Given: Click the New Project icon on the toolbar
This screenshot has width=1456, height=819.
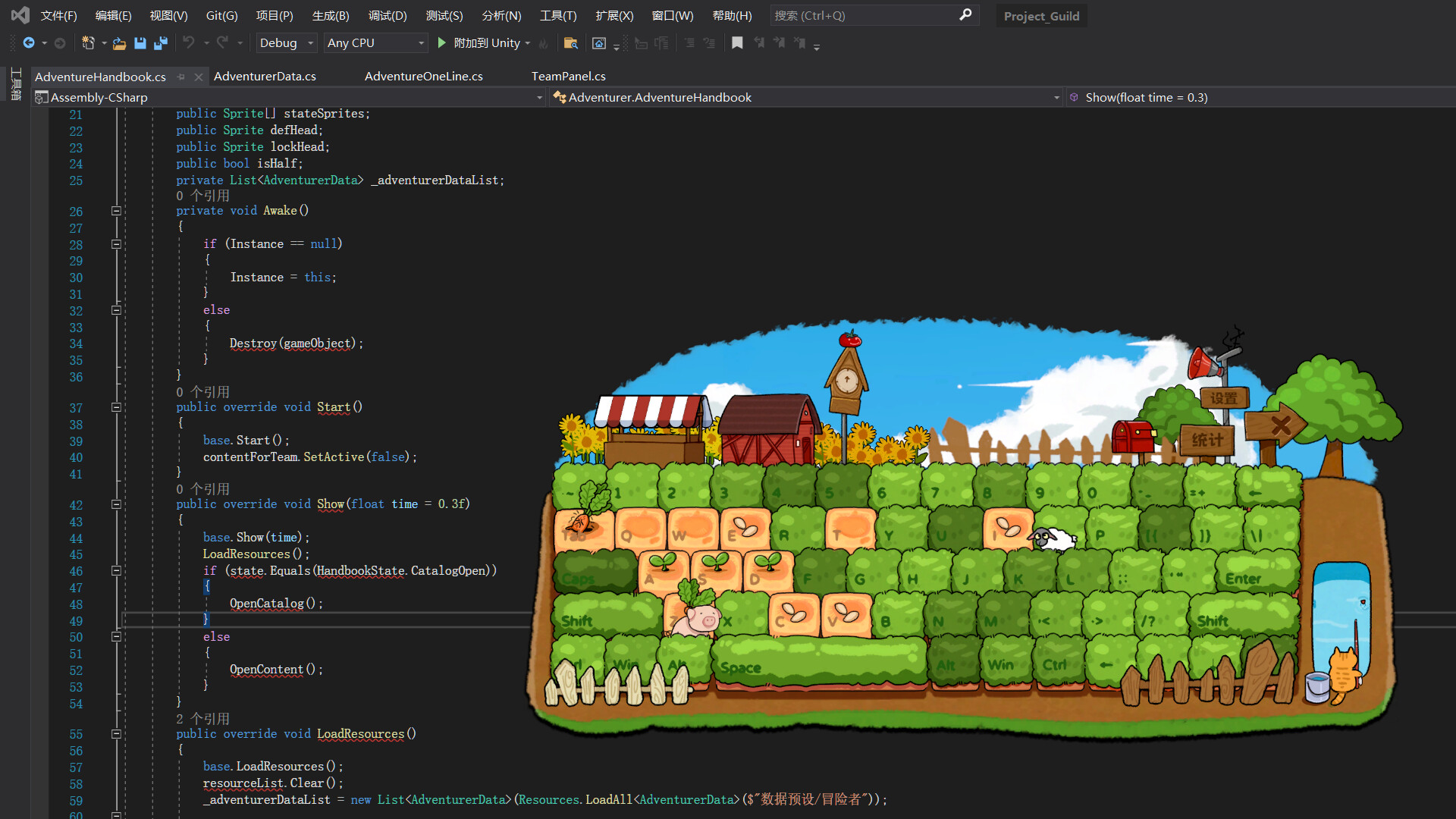Looking at the screenshot, I should point(89,43).
